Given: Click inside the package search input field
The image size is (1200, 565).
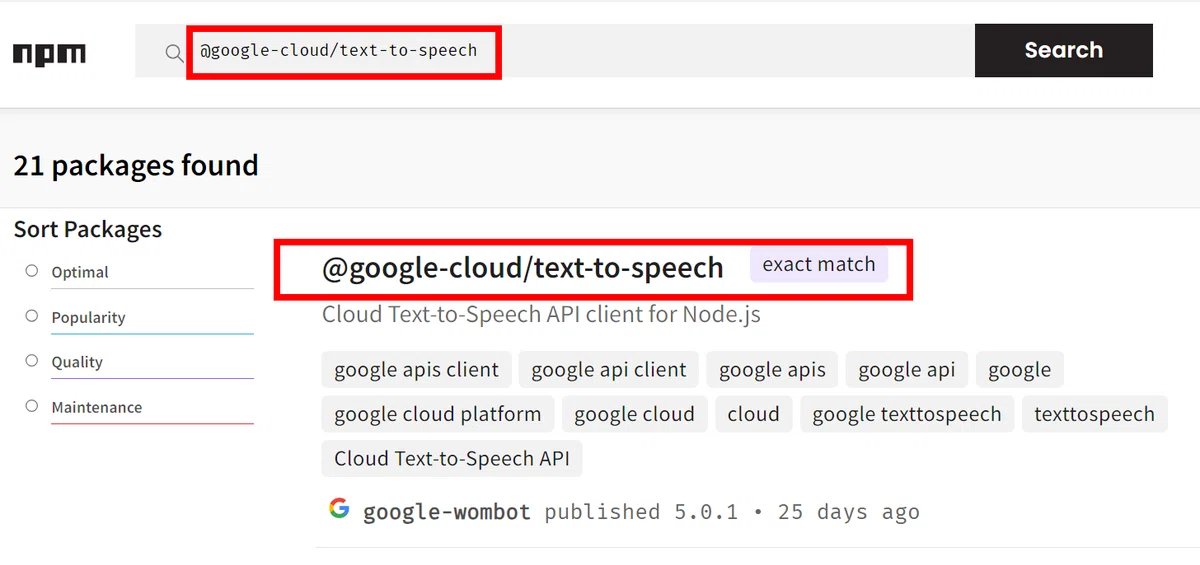Looking at the screenshot, I should 580,50.
